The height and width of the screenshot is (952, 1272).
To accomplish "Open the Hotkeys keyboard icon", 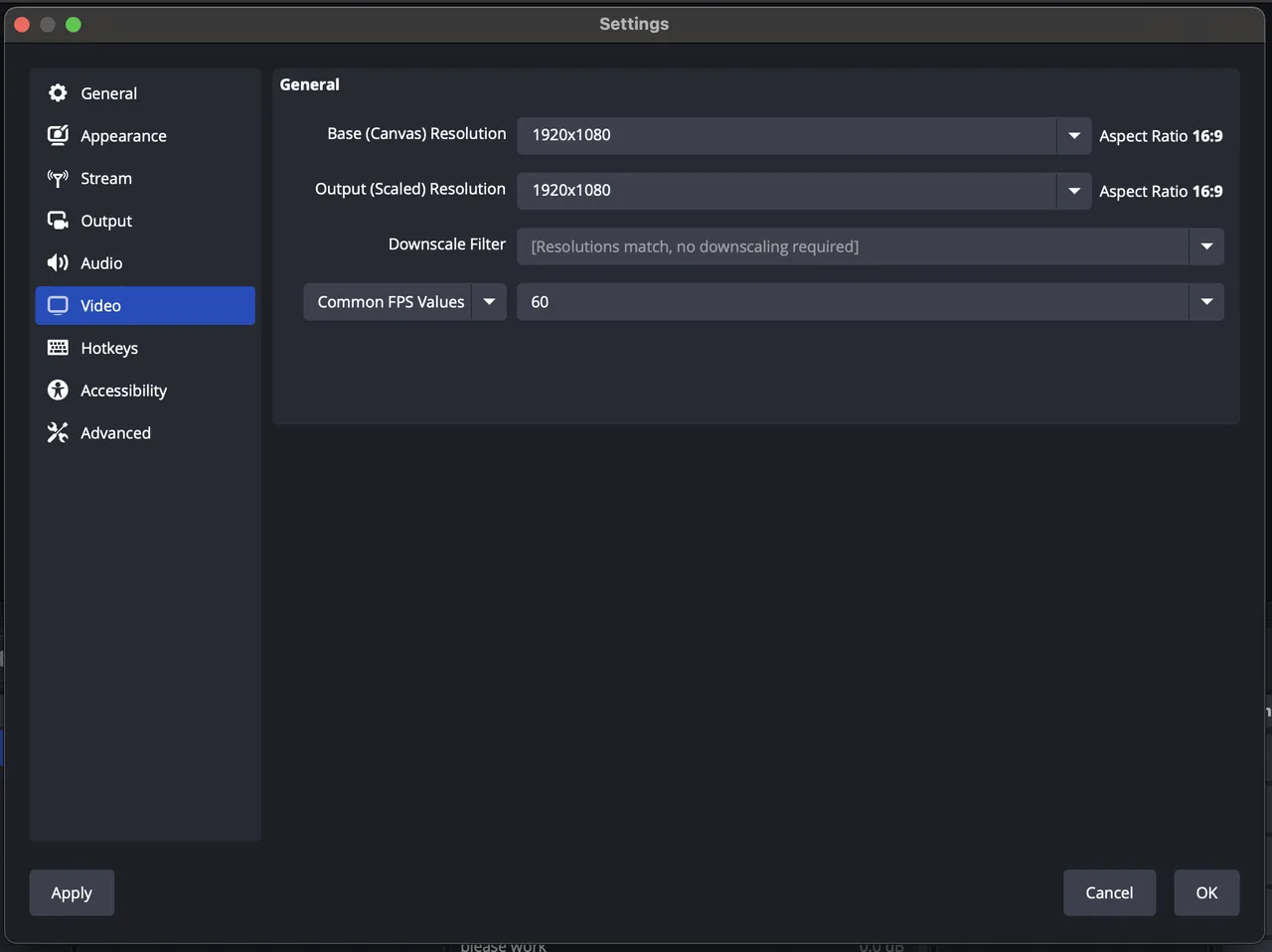I will click(58, 348).
